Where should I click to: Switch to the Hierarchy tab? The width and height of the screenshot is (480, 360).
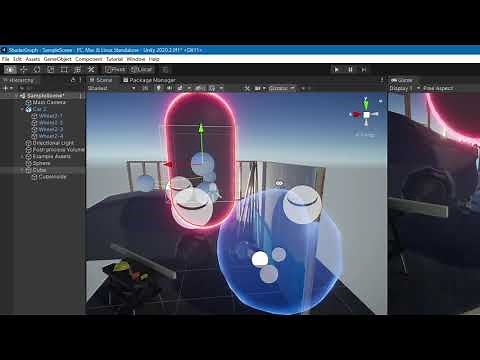coord(19,80)
